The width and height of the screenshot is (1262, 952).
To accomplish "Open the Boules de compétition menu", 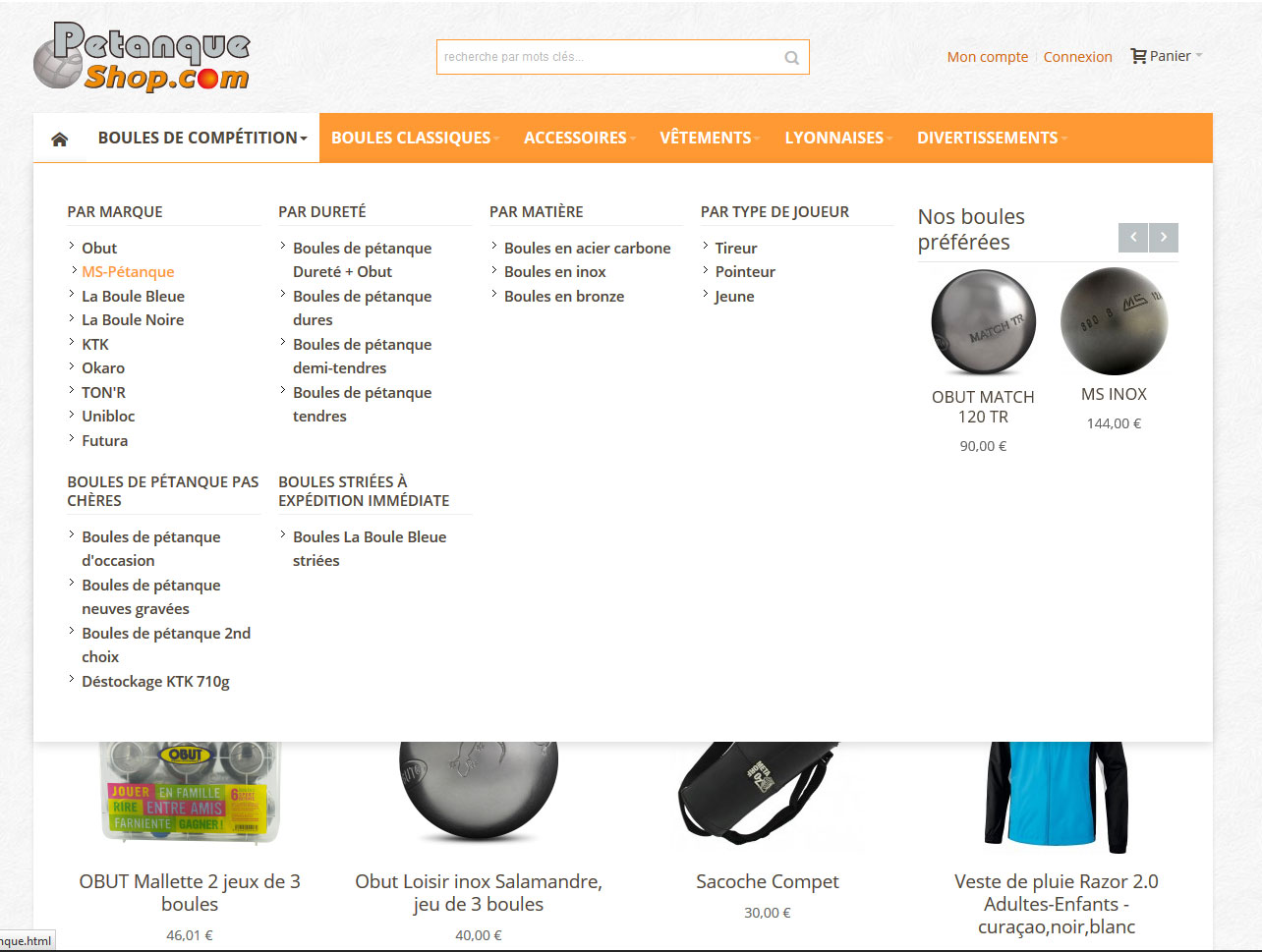I will point(202,138).
